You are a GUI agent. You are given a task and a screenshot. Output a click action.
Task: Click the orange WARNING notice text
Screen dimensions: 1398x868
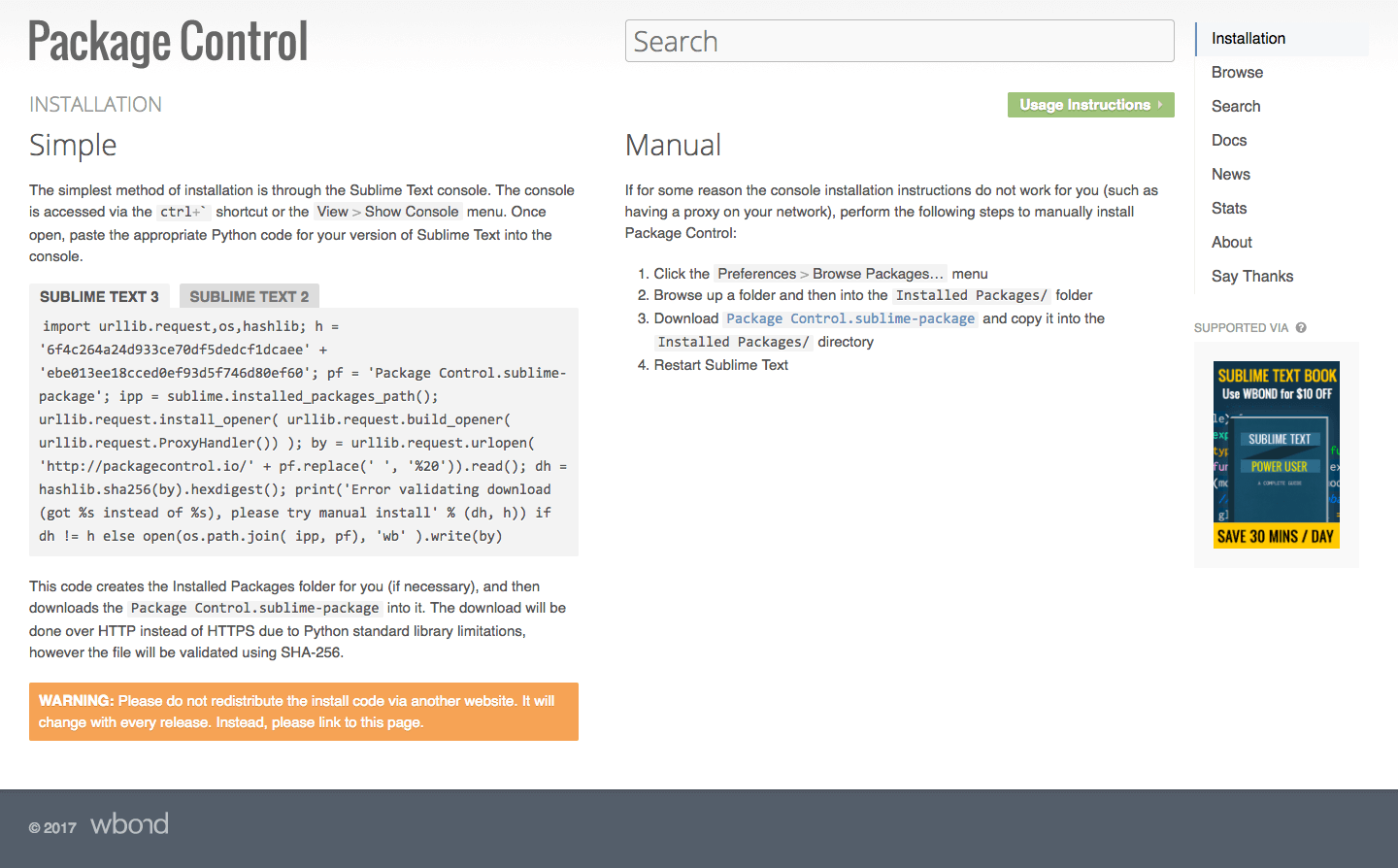coord(304,712)
